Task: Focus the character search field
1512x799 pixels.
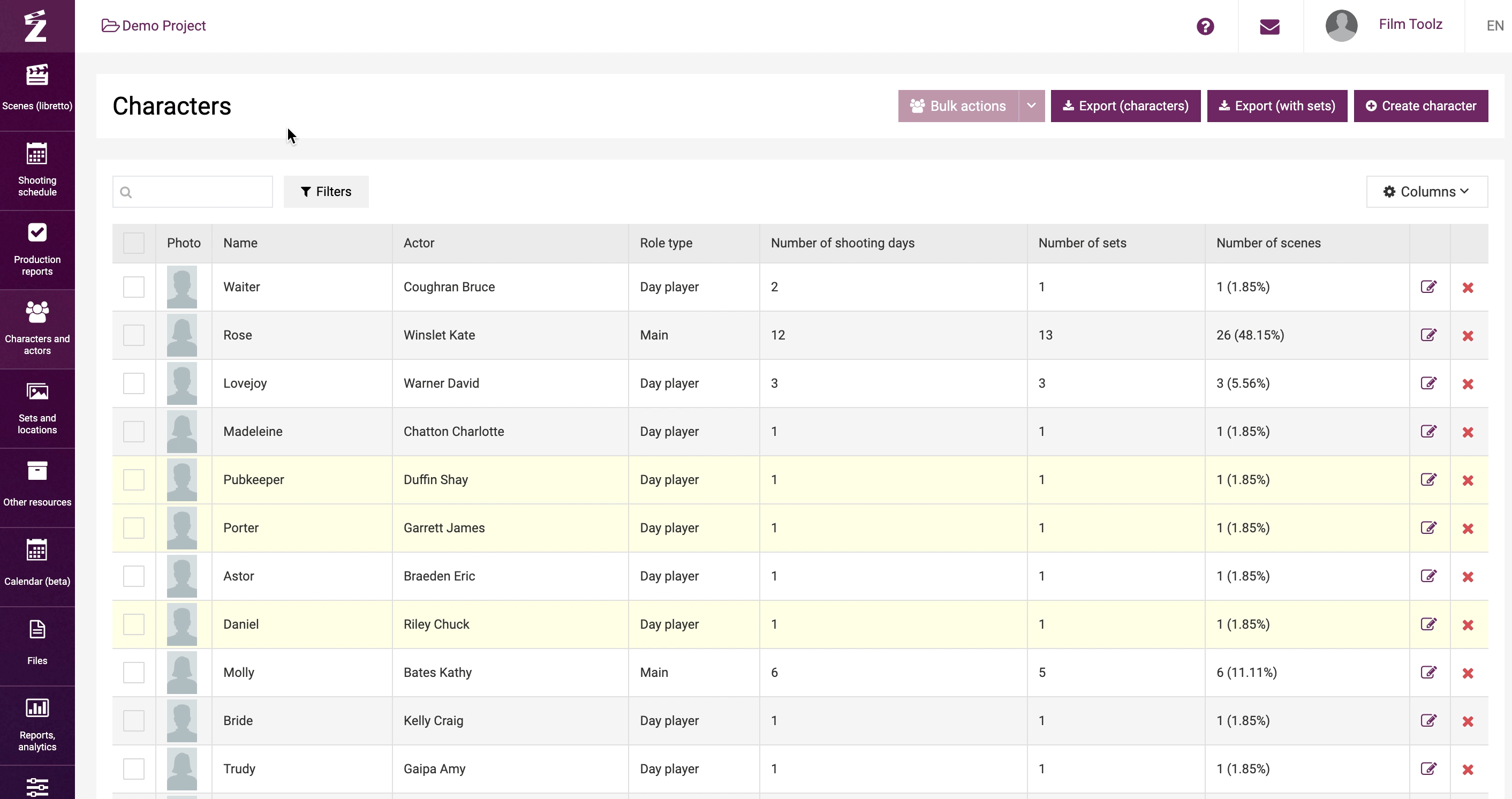Action: tap(193, 192)
